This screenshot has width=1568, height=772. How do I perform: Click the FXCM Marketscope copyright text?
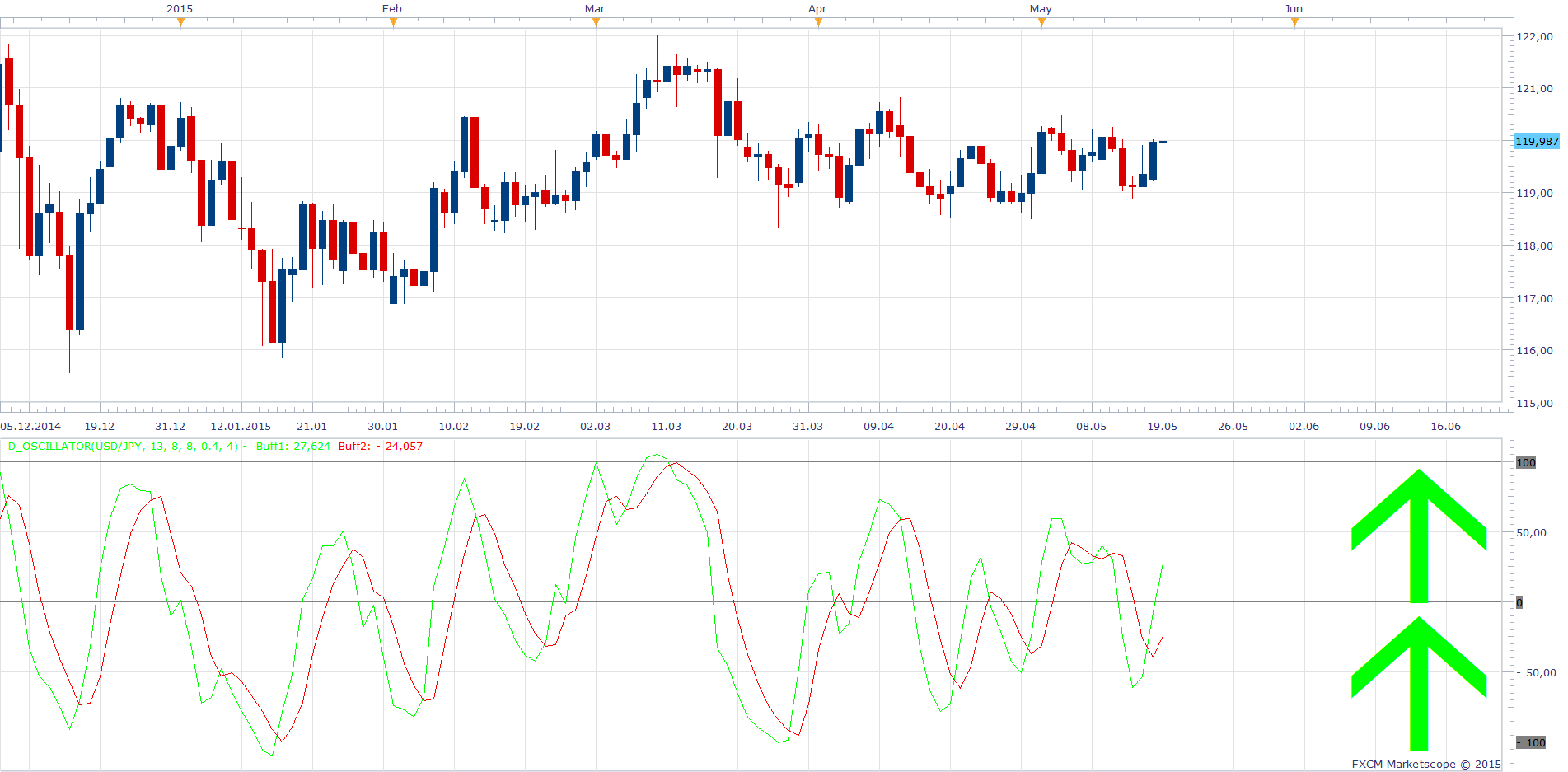(x=1426, y=764)
